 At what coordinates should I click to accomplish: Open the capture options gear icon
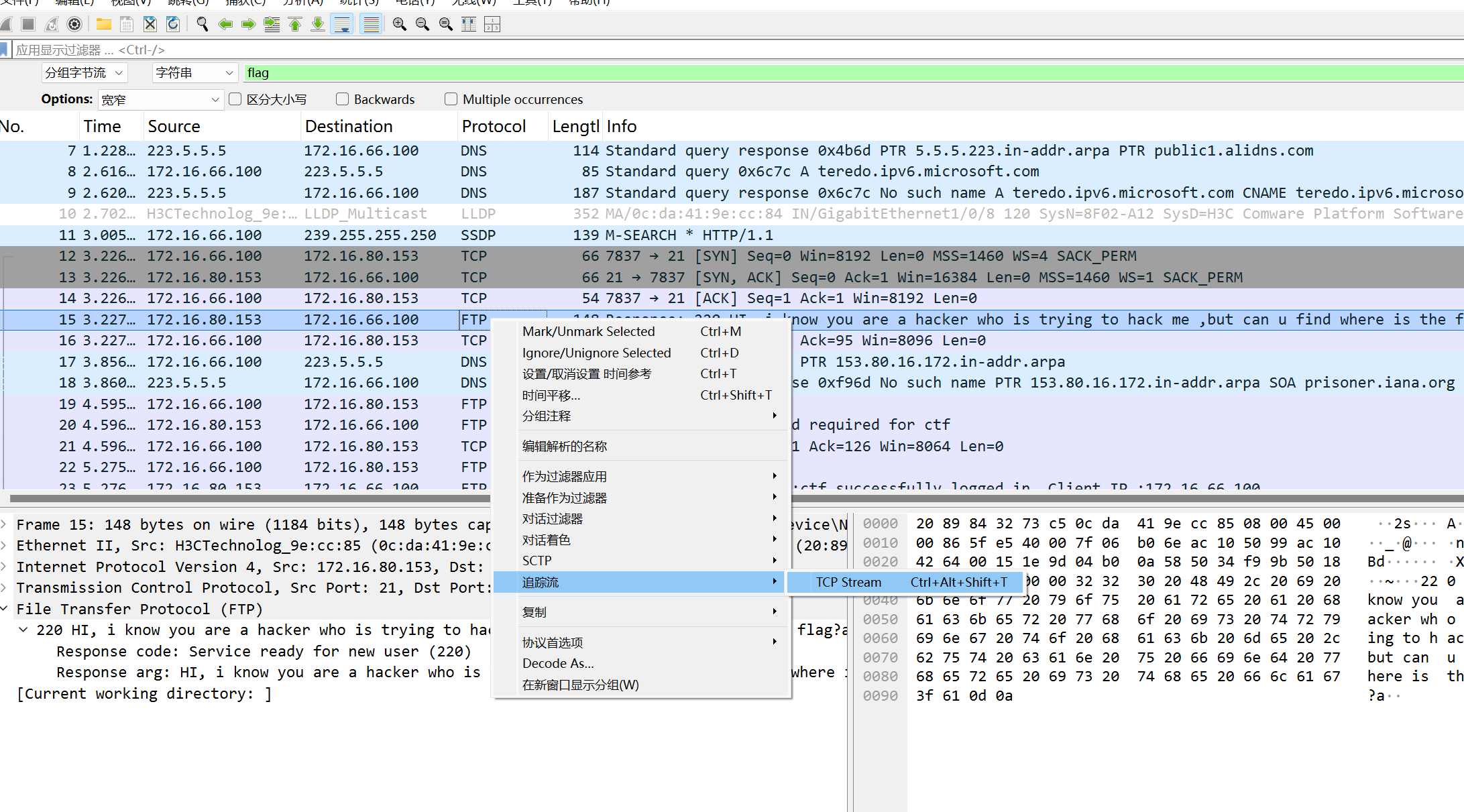74,25
